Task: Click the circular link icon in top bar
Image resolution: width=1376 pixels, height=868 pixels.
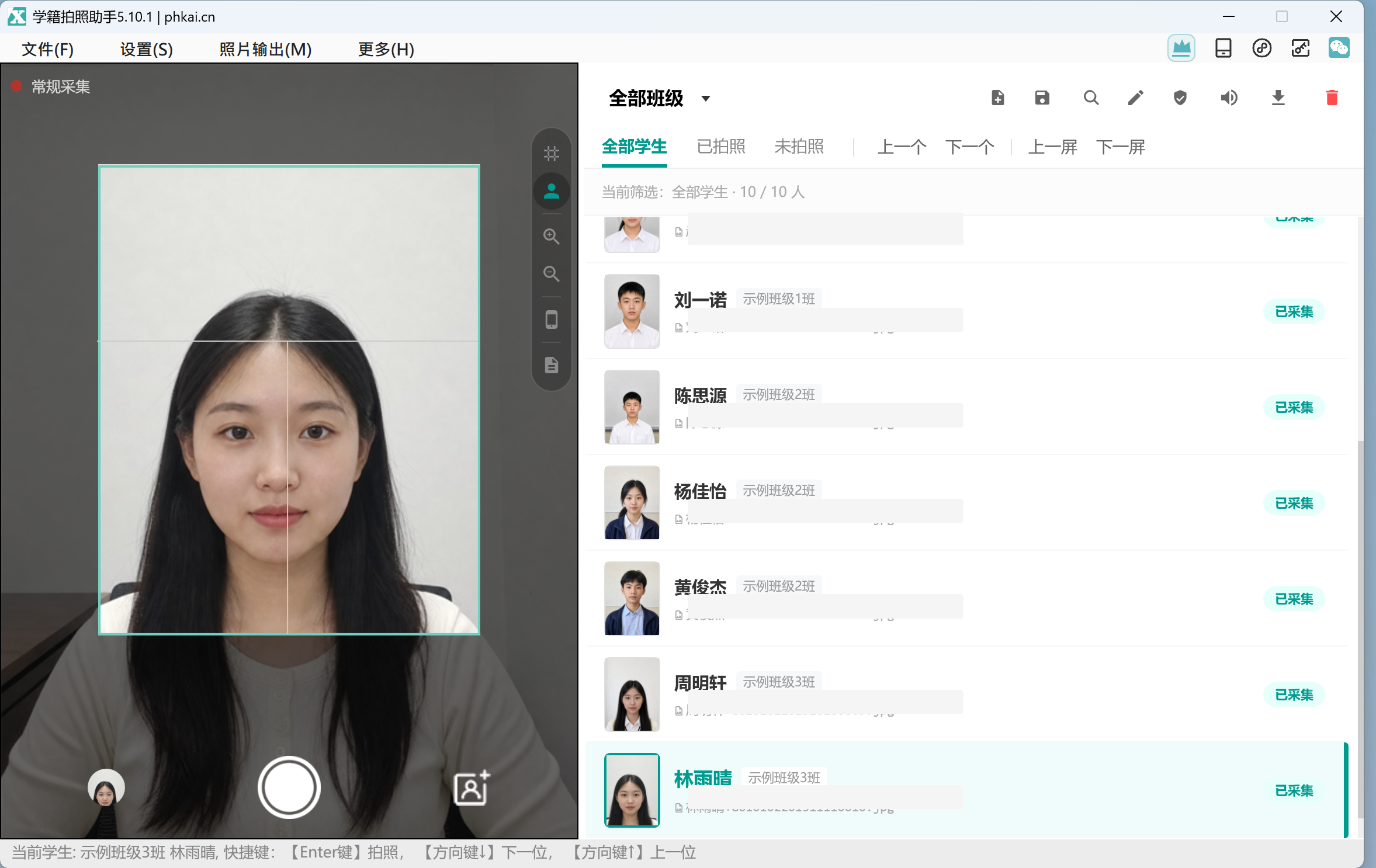Action: coord(1261,48)
